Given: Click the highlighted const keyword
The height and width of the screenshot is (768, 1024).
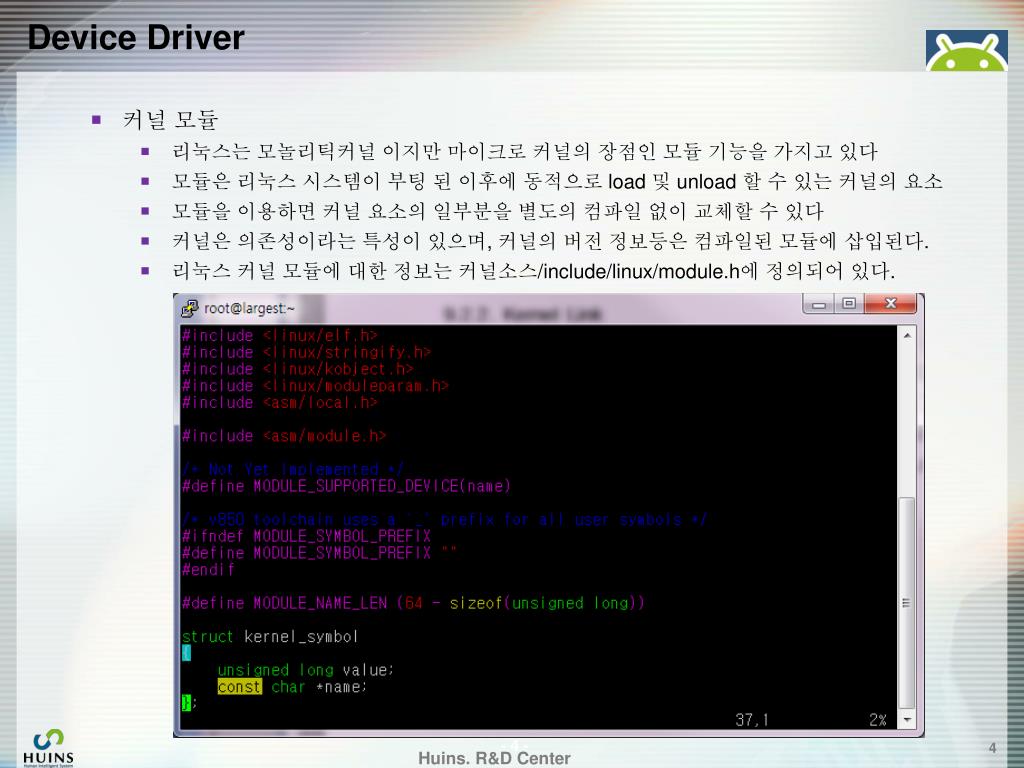Looking at the screenshot, I should click(239, 687).
